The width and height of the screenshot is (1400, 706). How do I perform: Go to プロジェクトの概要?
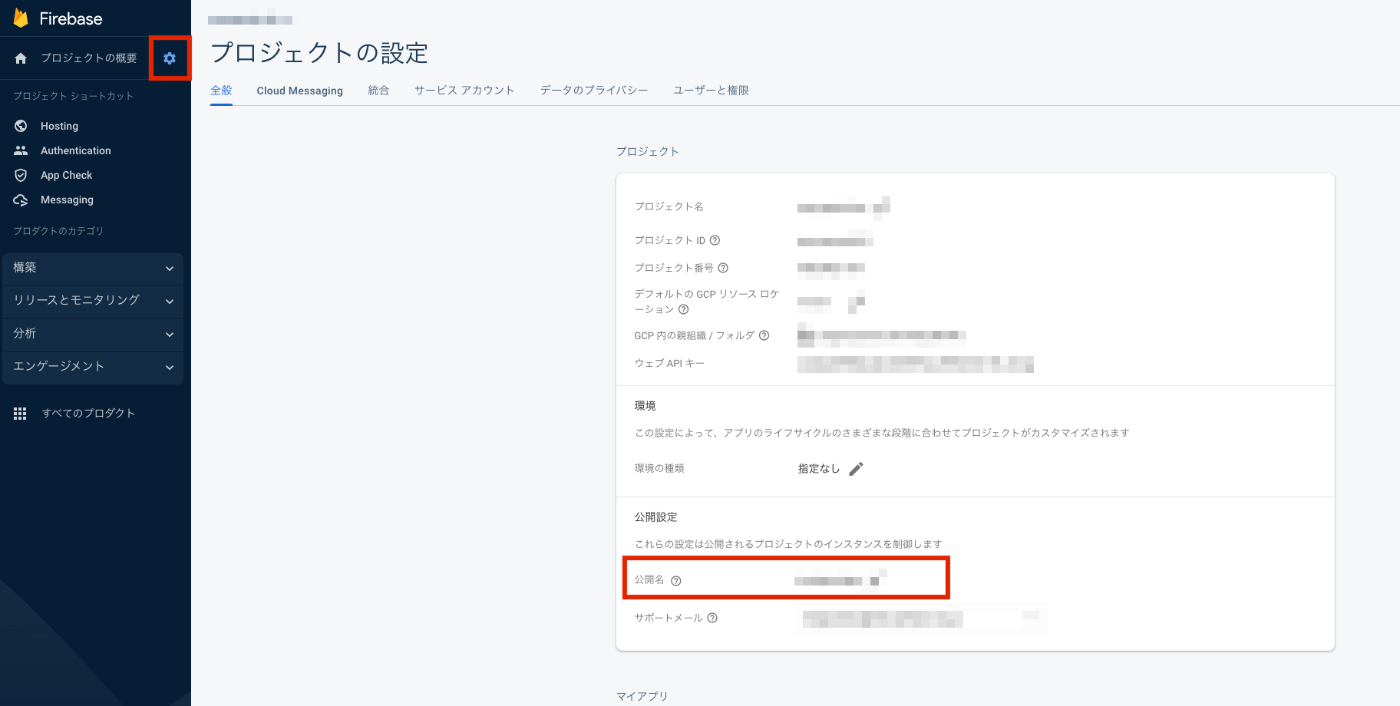pos(89,59)
